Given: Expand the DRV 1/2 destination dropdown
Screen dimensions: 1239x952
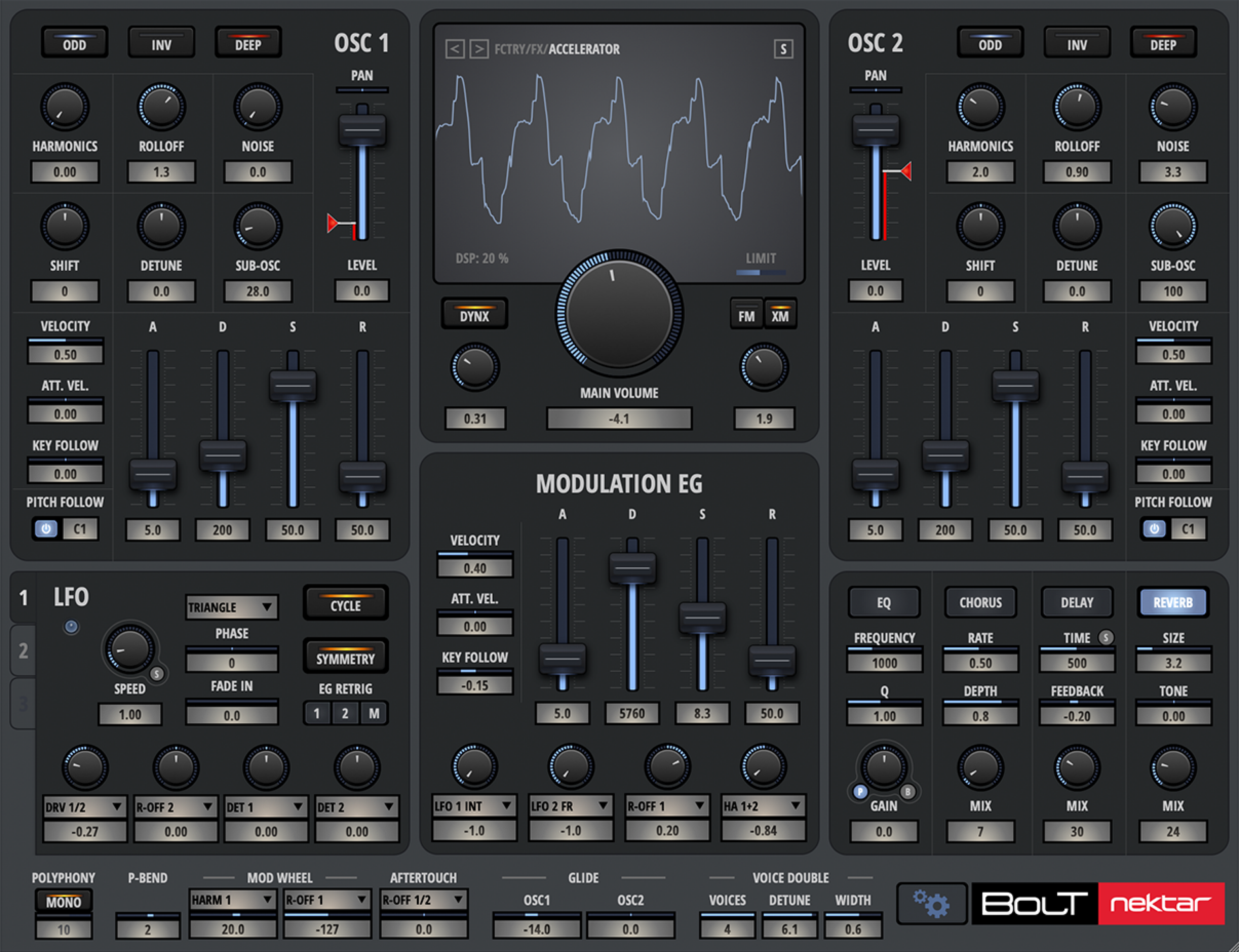Looking at the screenshot, I should tap(84, 807).
